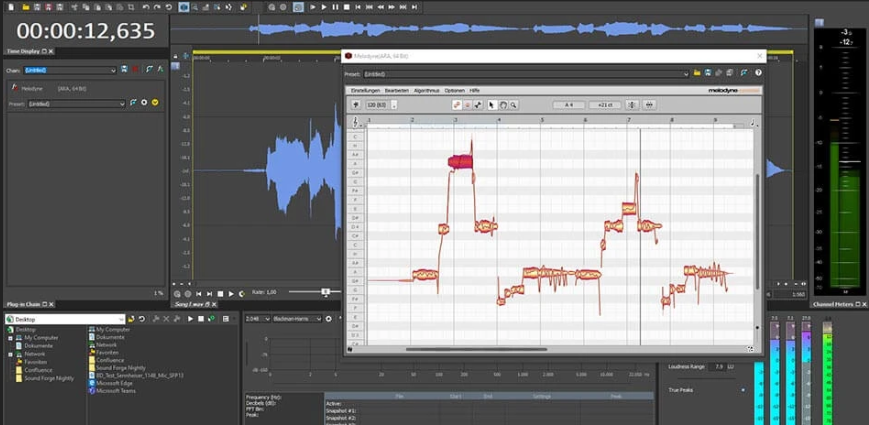The image size is (869, 425).
Task: Click the Melodyne pitch quantize macro icon
Action: [x=632, y=105]
